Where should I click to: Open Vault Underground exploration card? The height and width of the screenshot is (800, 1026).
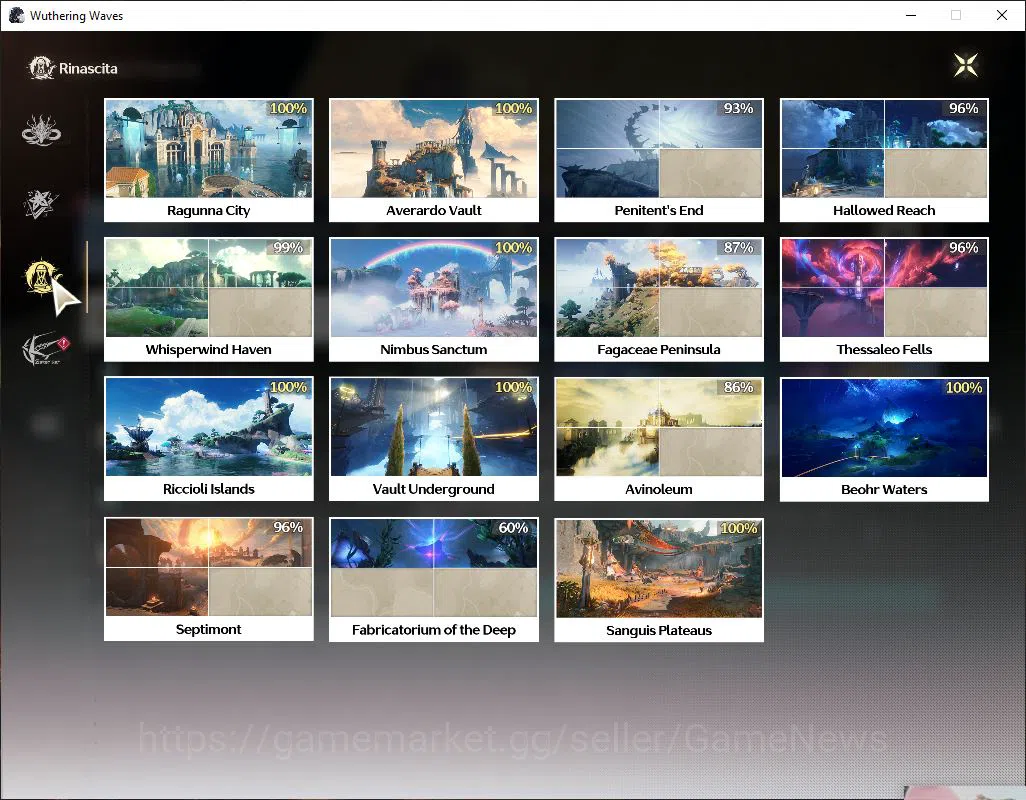[x=434, y=439]
